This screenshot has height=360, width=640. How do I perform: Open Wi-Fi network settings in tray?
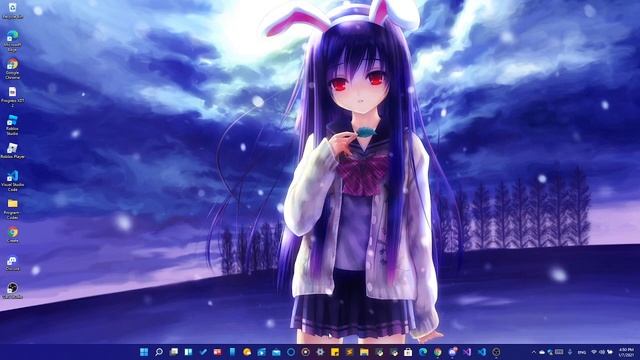(594, 352)
